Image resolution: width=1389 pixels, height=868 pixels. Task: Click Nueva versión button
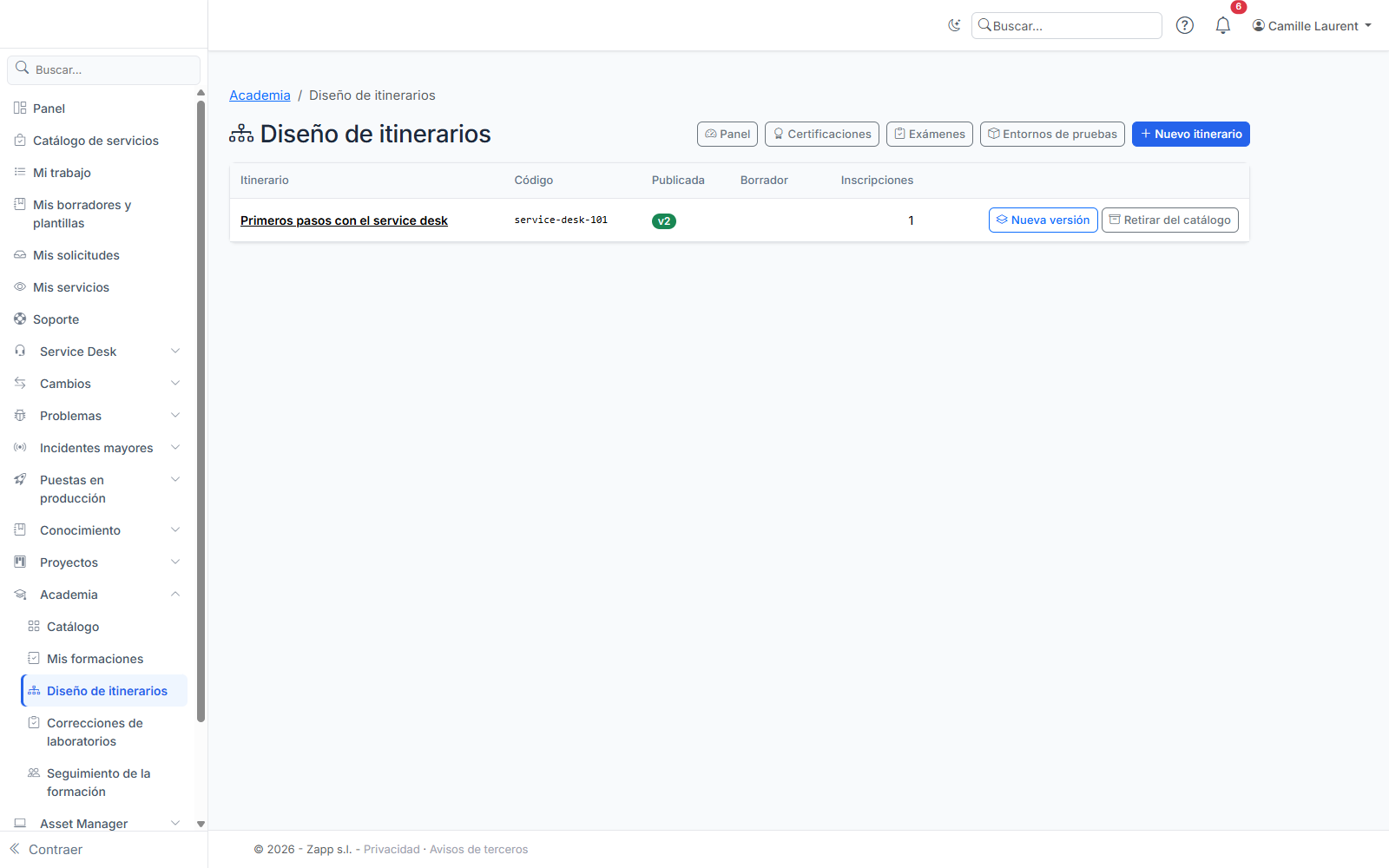tap(1043, 220)
